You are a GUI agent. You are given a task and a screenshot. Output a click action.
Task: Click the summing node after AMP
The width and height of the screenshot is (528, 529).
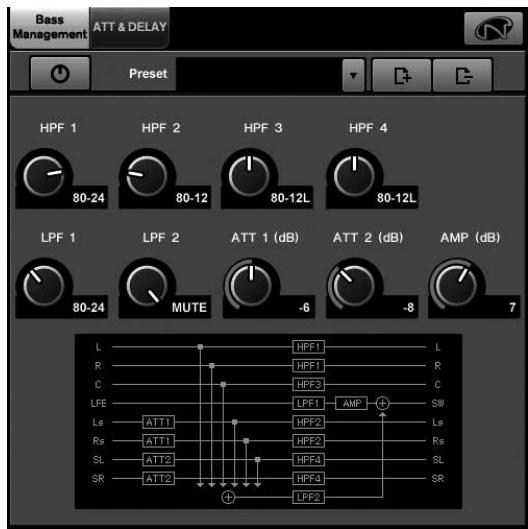[382, 403]
